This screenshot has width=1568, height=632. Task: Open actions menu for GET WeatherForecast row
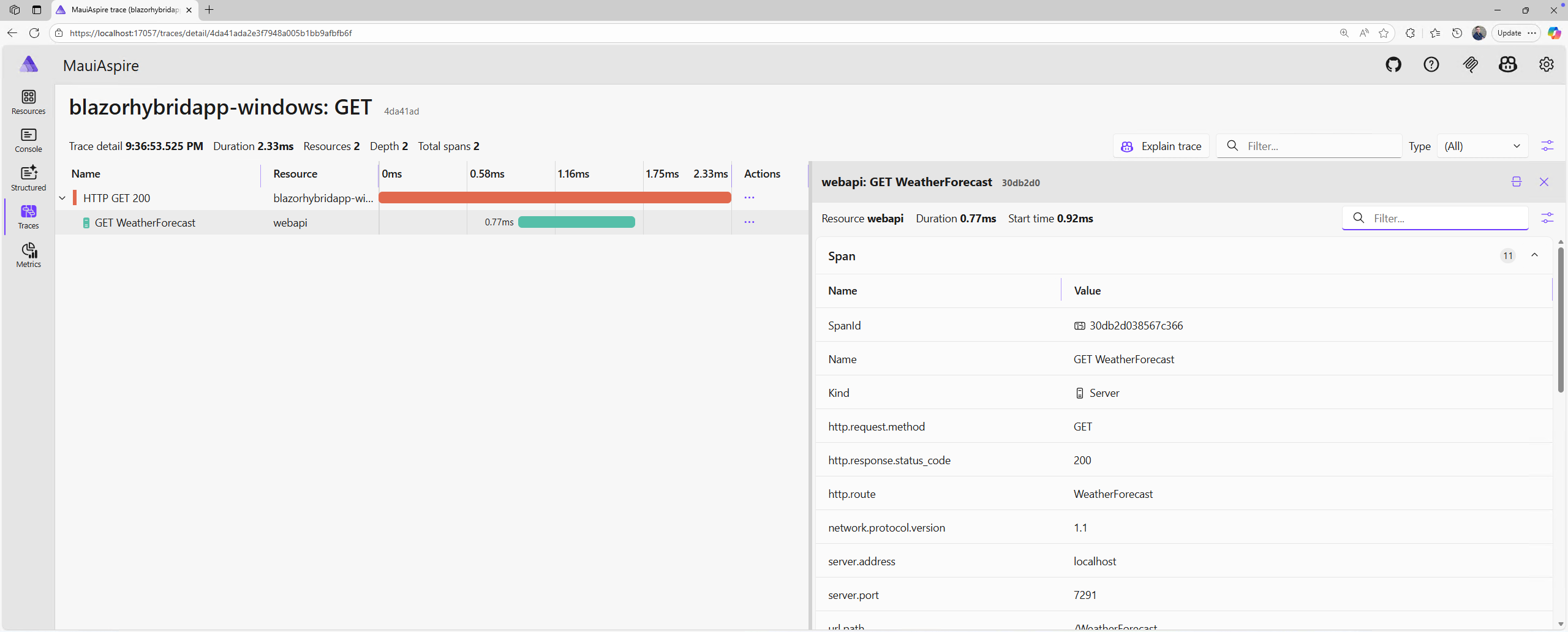pos(749,222)
